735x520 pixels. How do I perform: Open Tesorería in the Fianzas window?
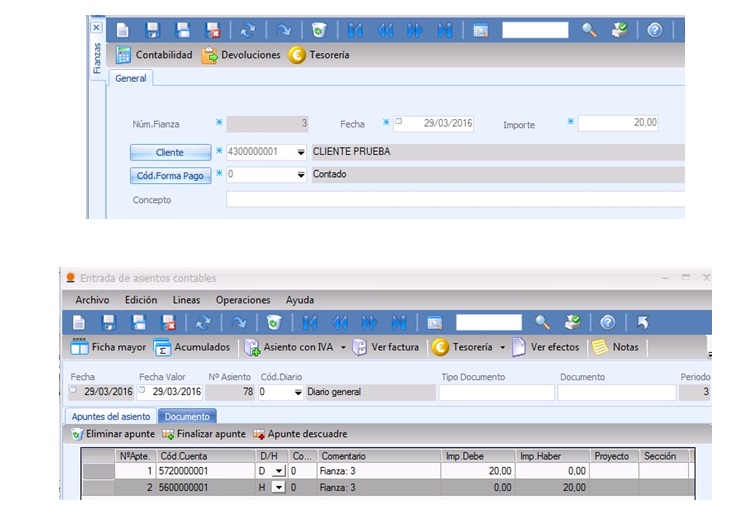click(x=319, y=55)
